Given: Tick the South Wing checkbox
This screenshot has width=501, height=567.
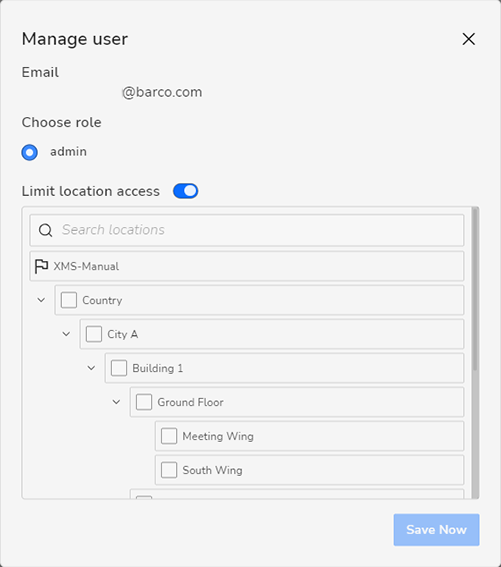Looking at the screenshot, I should pyautogui.click(x=169, y=470).
